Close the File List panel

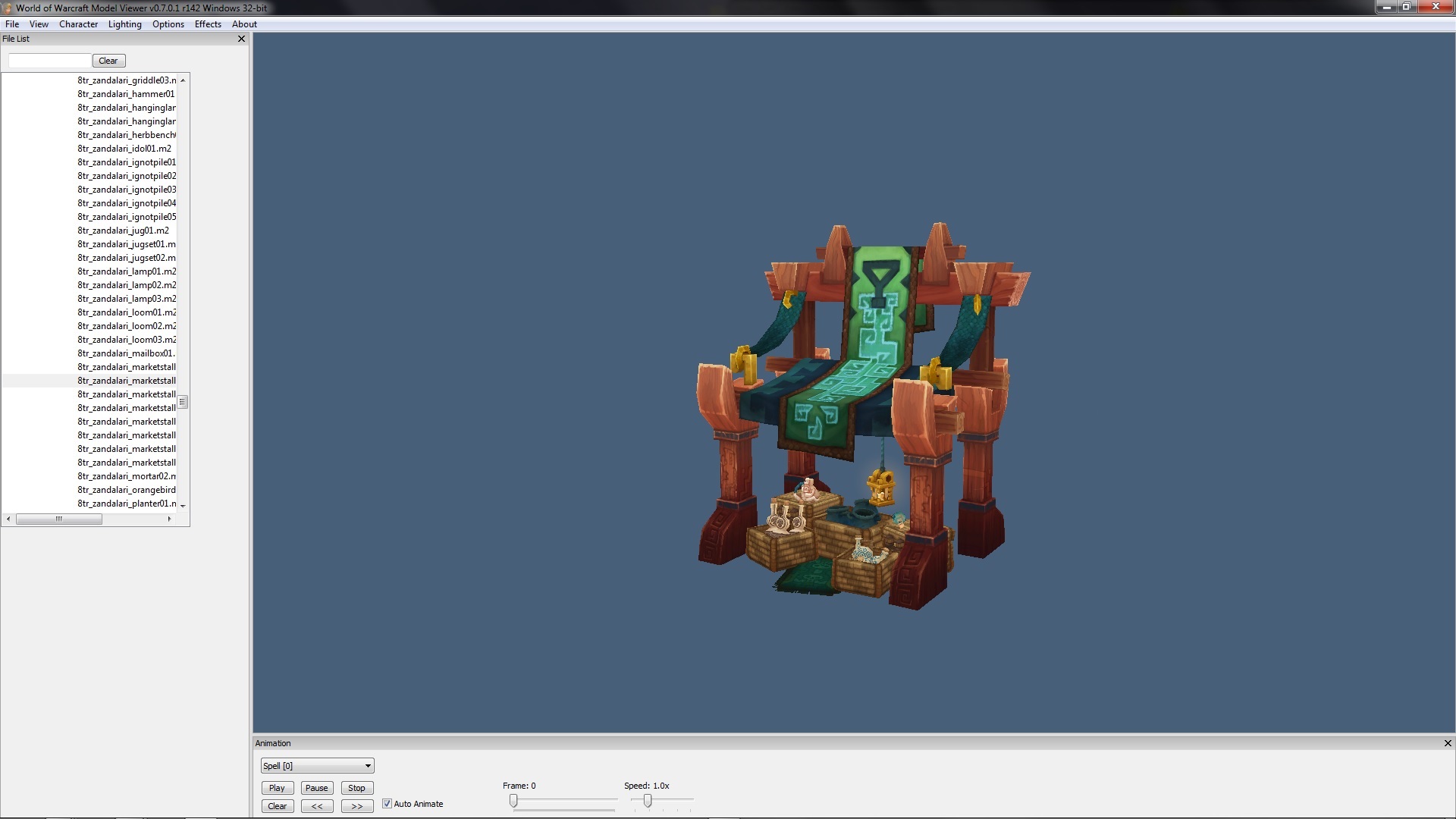(x=241, y=39)
